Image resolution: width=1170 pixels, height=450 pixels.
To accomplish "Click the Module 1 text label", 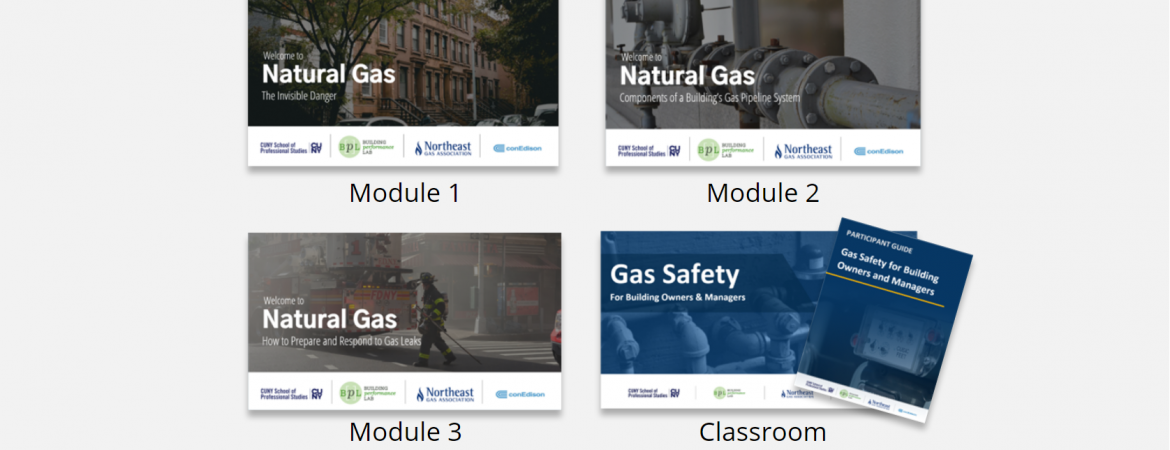I will click(x=404, y=192).
